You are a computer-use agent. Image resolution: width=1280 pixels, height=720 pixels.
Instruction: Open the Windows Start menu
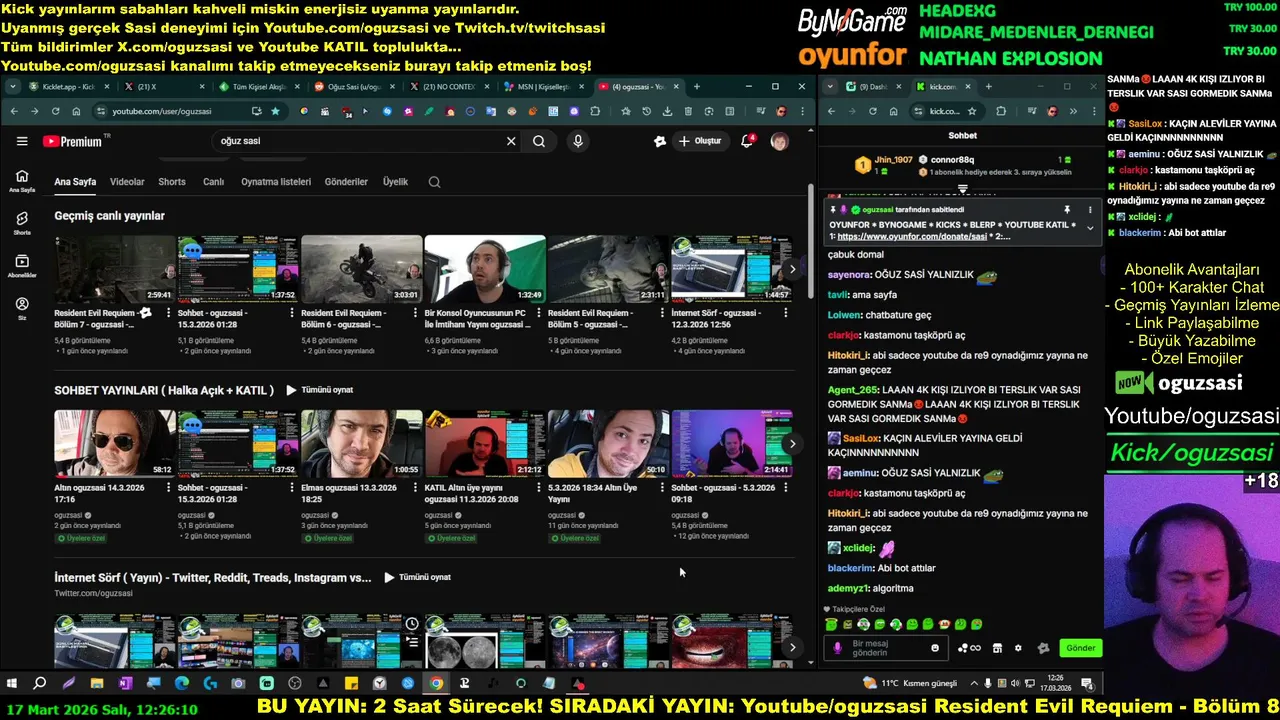tap(12, 683)
